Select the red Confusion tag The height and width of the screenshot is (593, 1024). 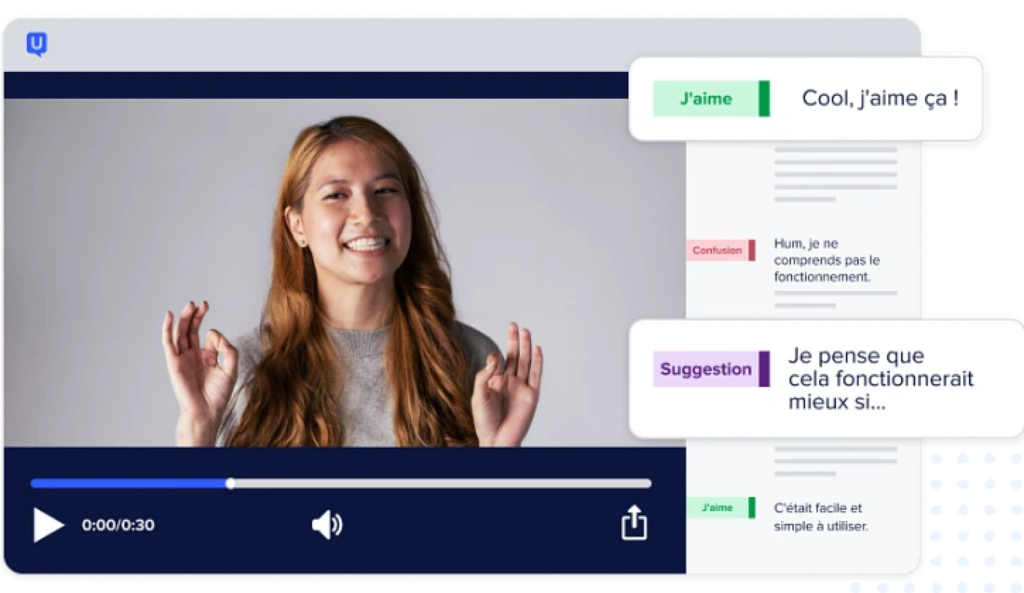pos(717,250)
